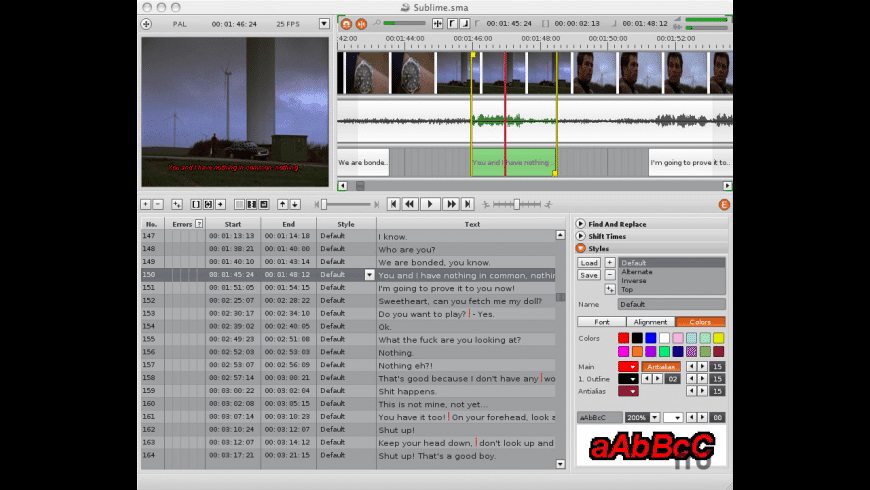Move the selected subtitle up with the up arrow
This screenshot has width=870, height=490.
(282, 204)
